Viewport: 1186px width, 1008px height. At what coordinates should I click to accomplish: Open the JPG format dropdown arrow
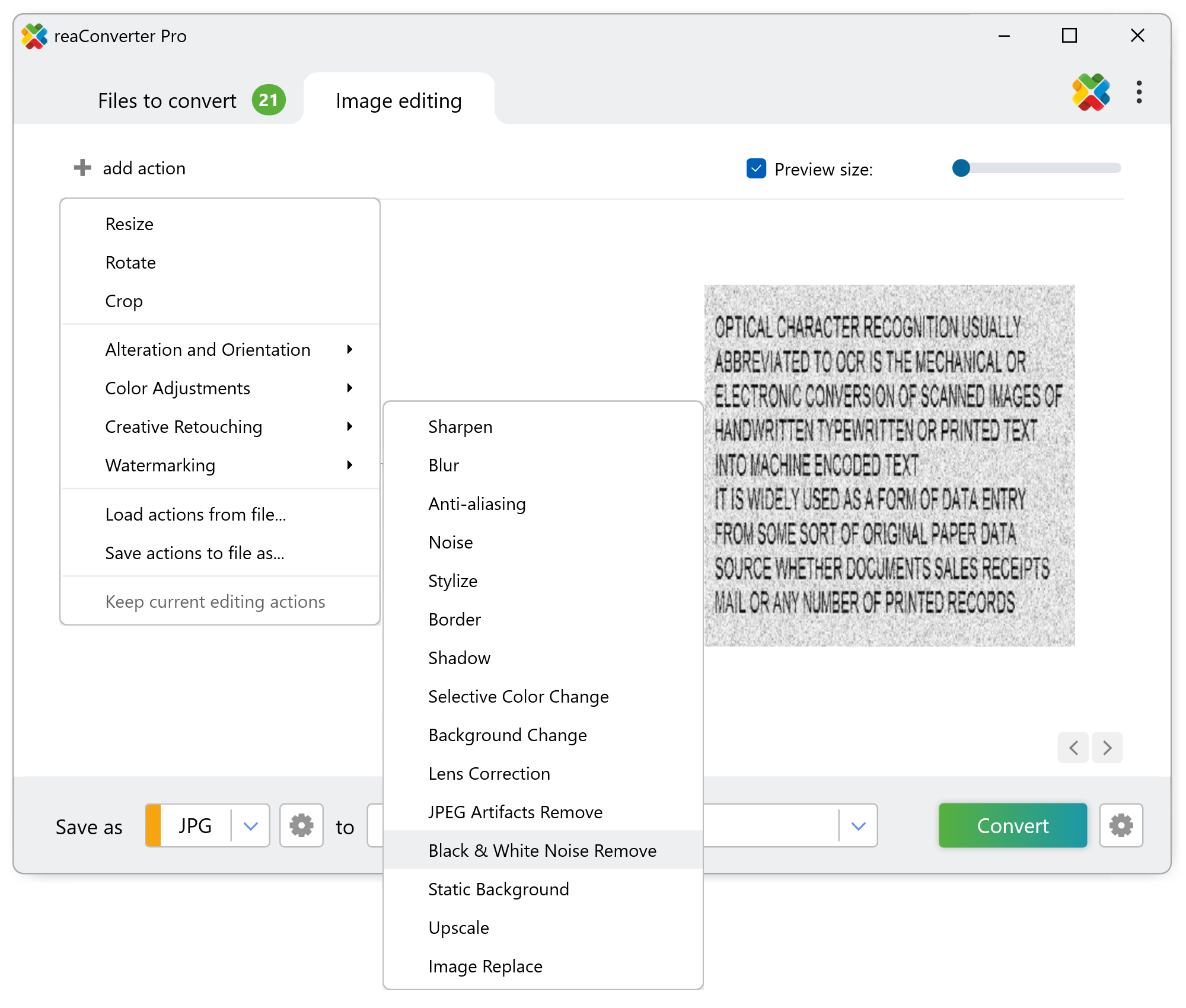(x=251, y=826)
